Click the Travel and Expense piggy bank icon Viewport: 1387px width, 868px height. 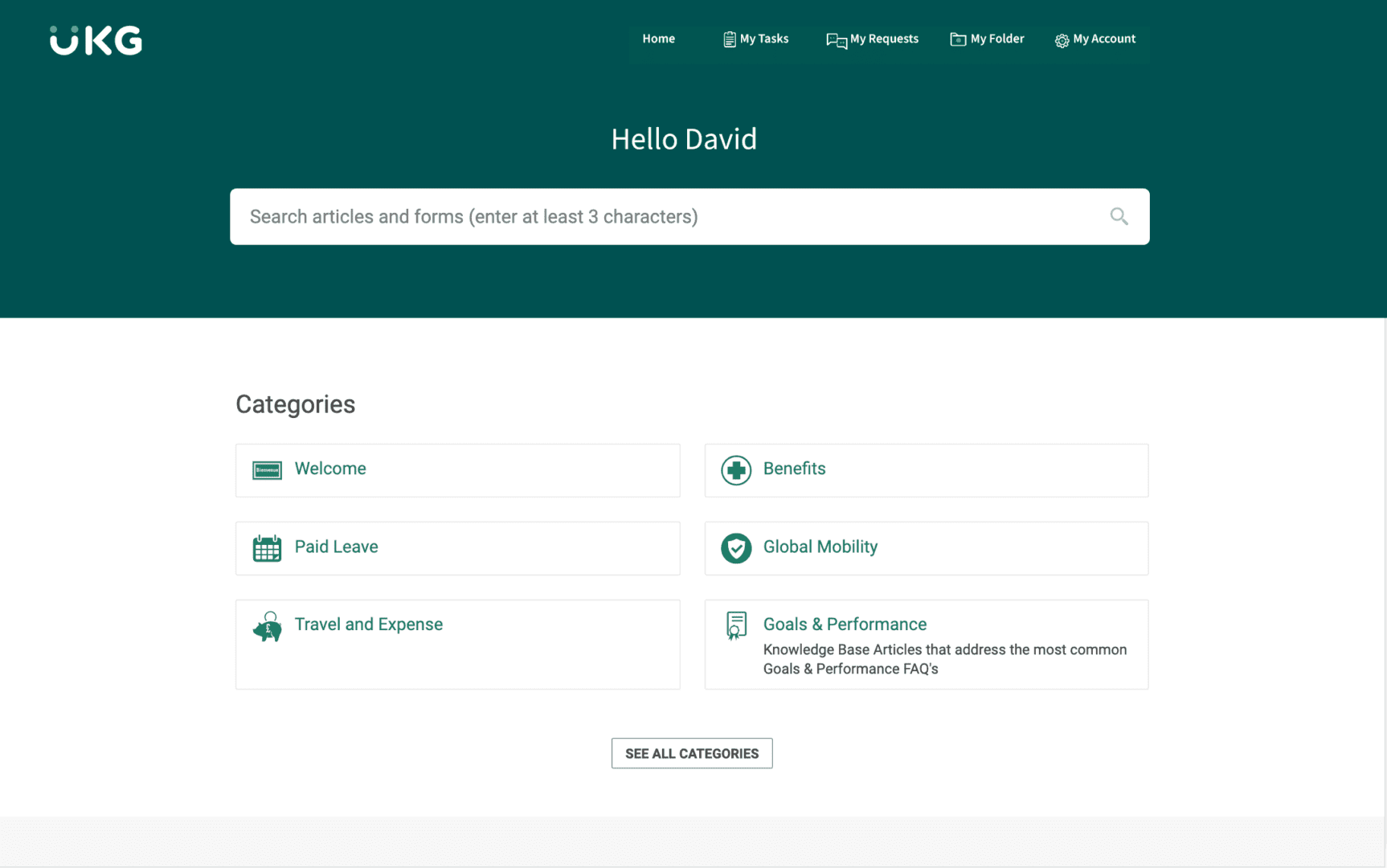click(267, 627)
